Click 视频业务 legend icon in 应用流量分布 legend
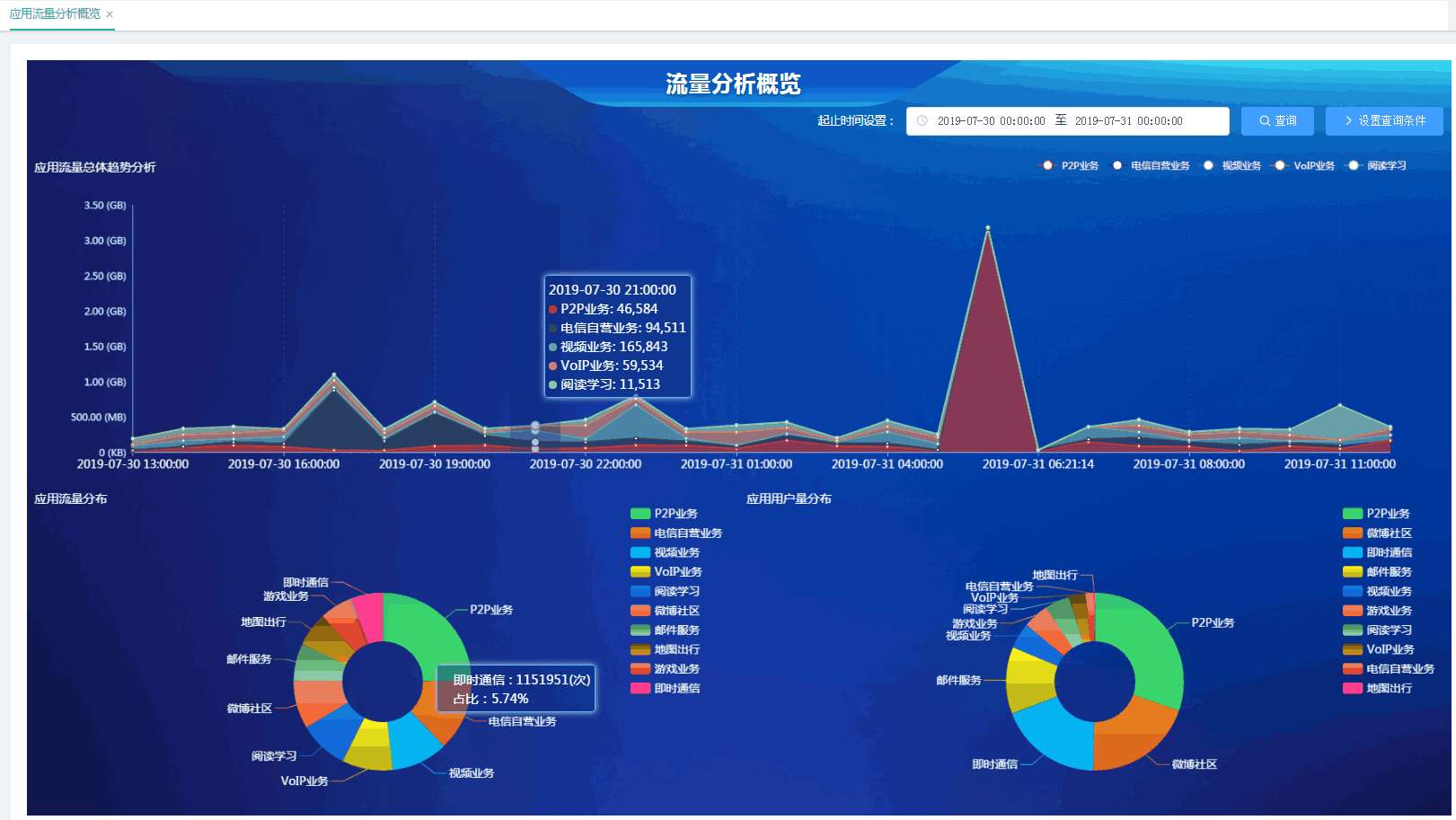The height and width of the screenshot is (820, 1456). 640,553
